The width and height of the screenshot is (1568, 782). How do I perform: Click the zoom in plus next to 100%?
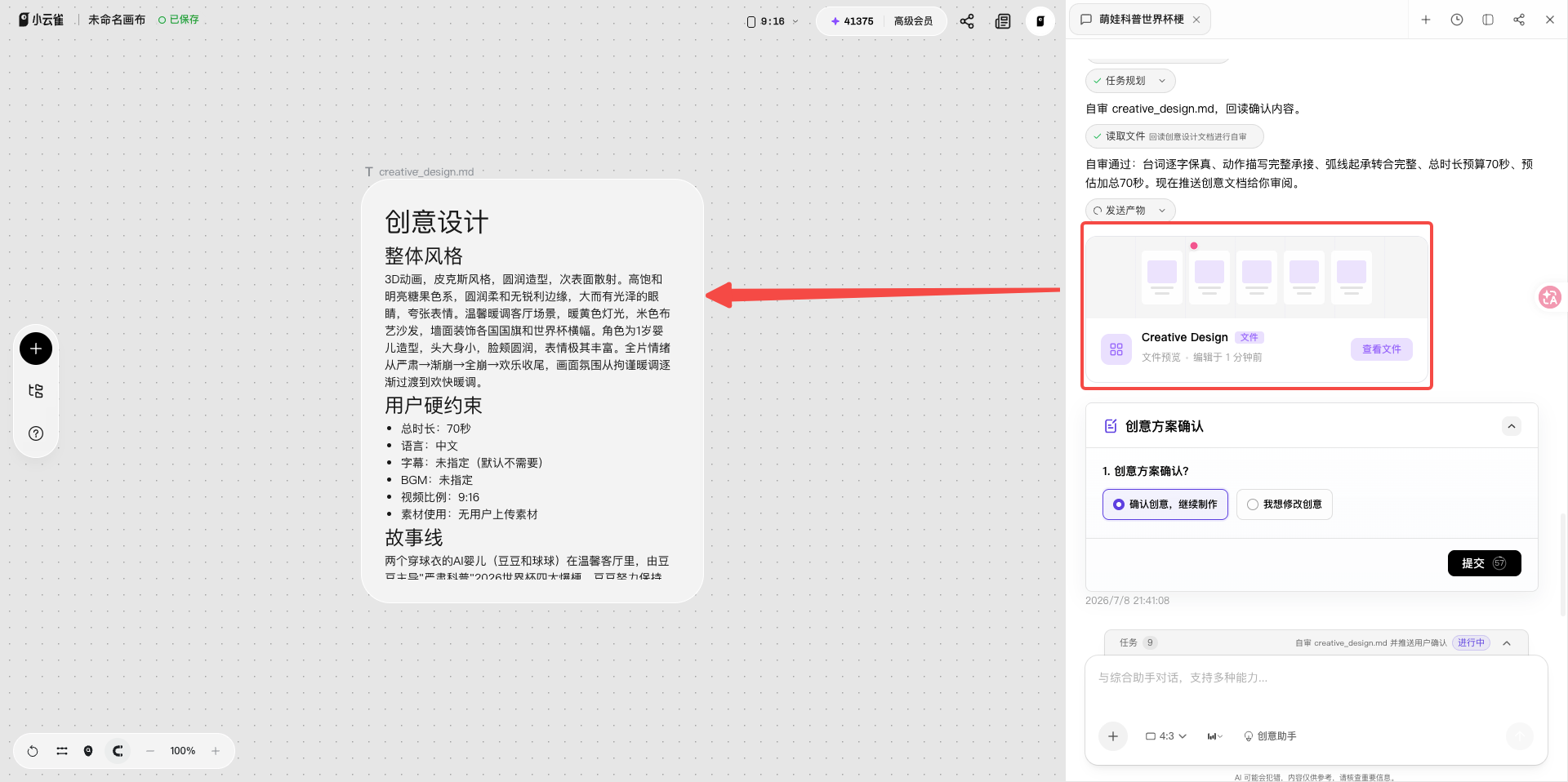pyautogui.click(x=216, y=751)
